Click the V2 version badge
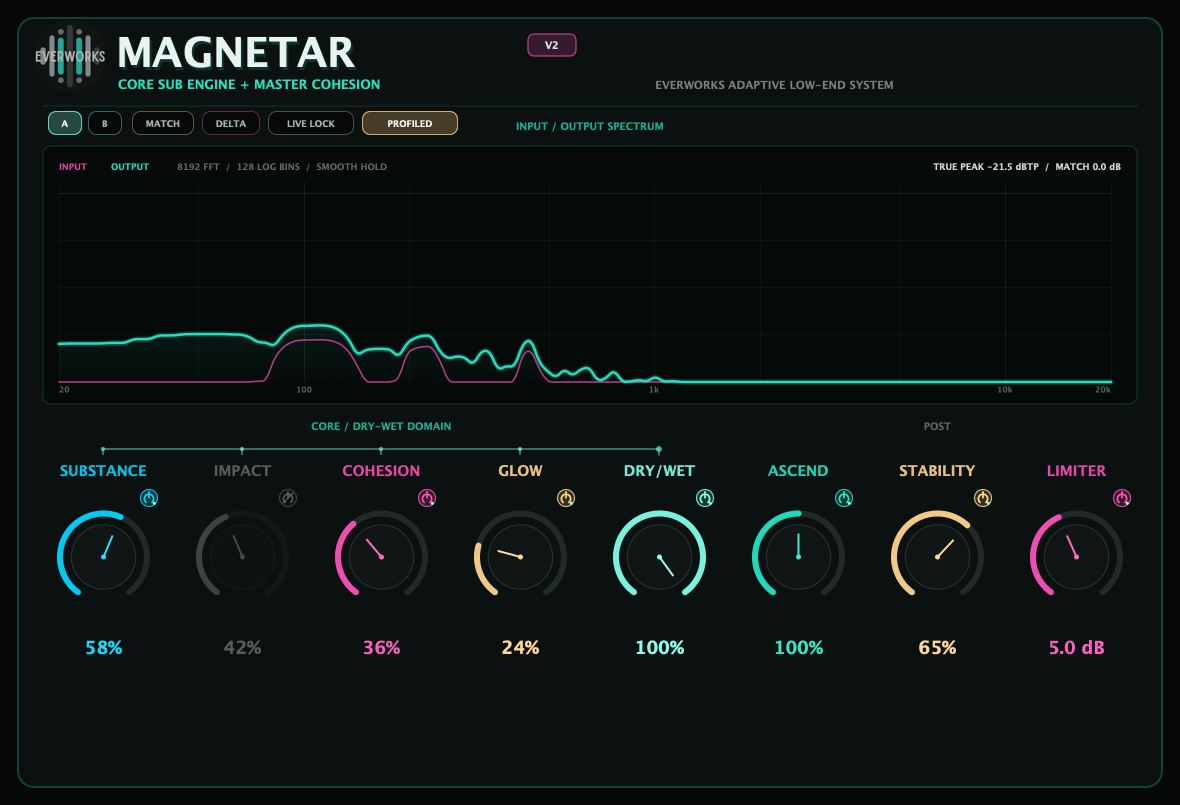Viewport: 1180px width, 805px height. click(x=552, y=45)
